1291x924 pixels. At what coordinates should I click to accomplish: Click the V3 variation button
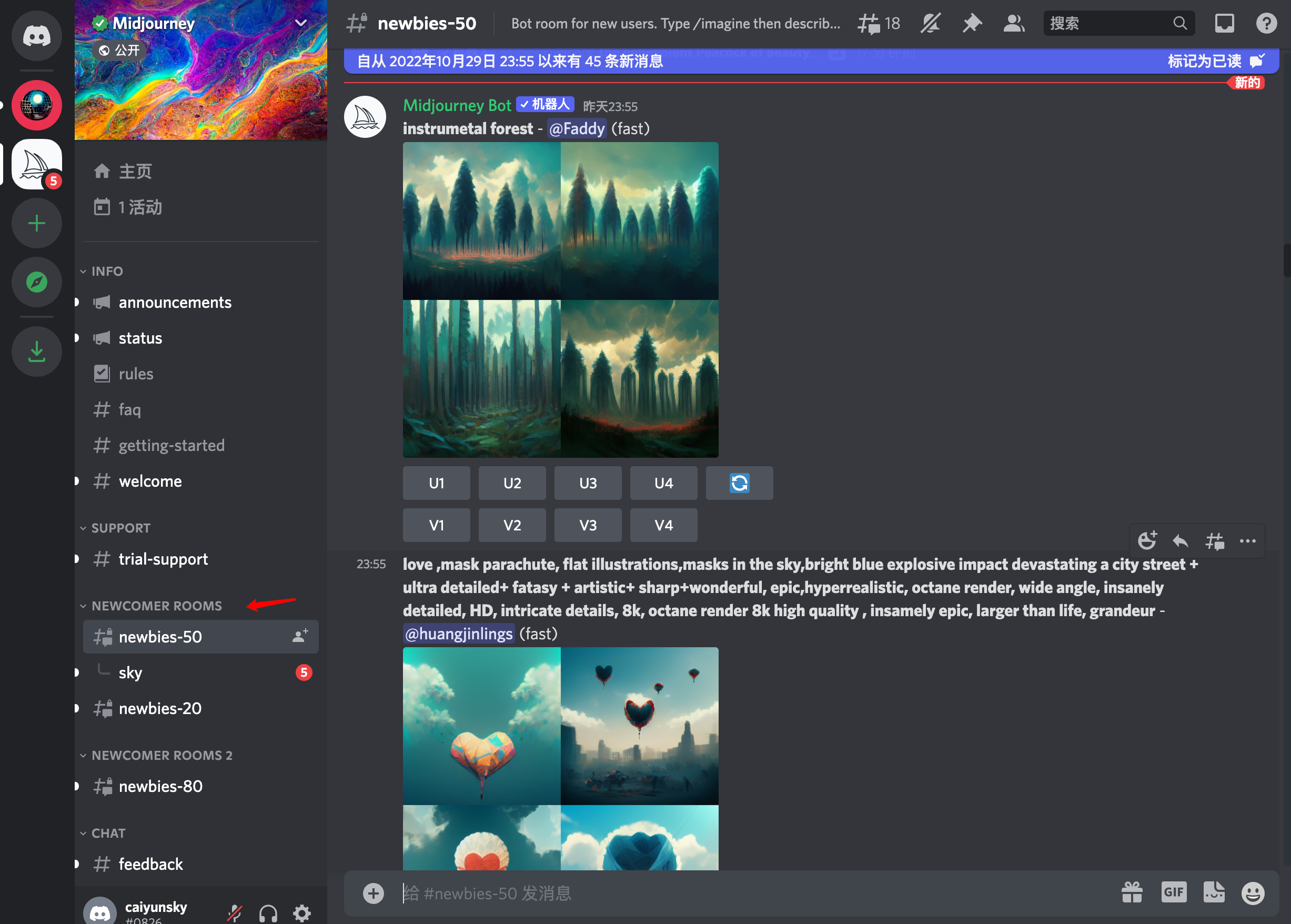(x=588, y=525)
